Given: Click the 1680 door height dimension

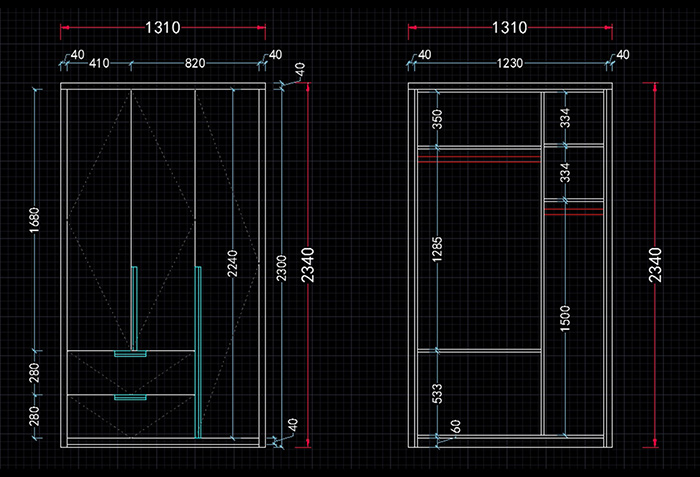Looking at the screenshot, I should click(x=36, y=219).
